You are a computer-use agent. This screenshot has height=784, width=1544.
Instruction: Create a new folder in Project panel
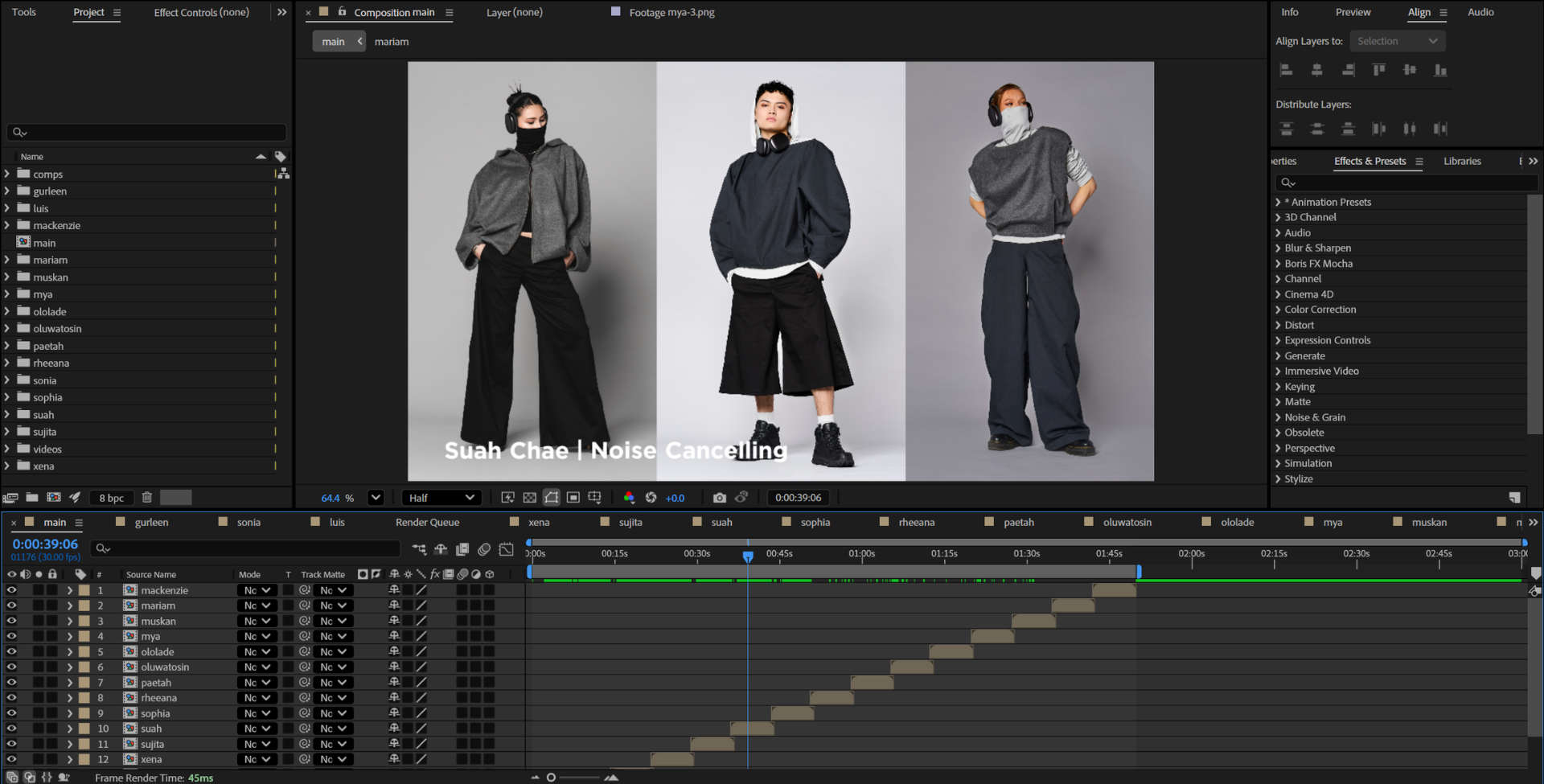(x=32, y=498)
